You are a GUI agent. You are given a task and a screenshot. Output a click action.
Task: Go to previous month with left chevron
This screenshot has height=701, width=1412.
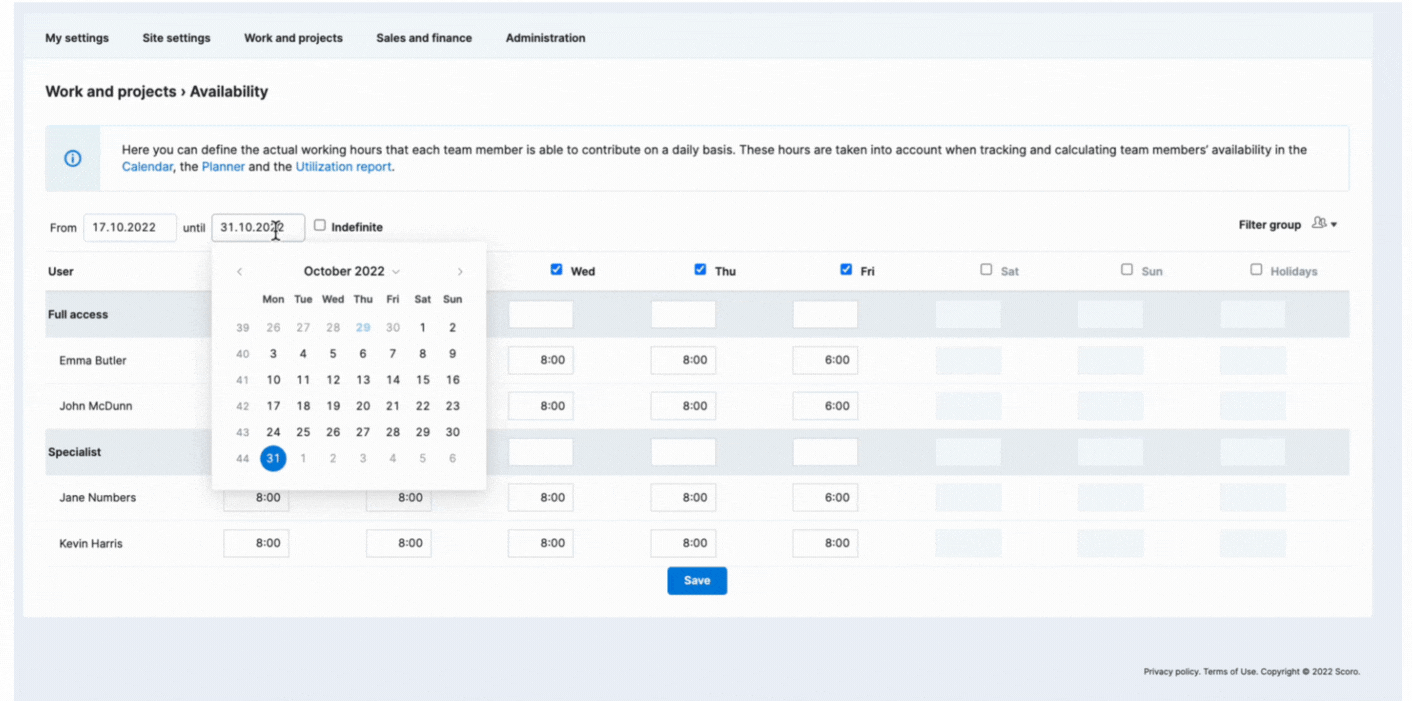pos(239,271)
